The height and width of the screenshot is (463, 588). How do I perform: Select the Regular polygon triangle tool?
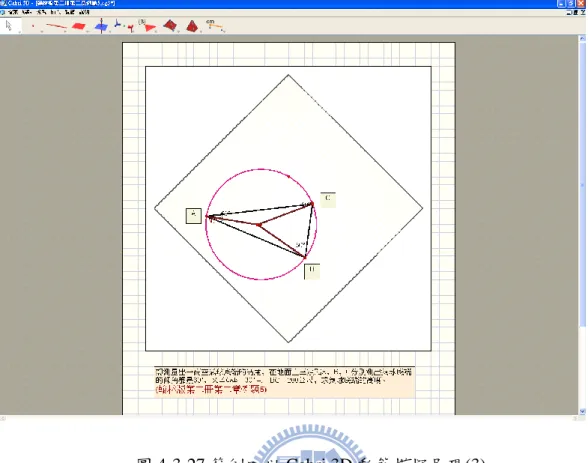(x=147, y=26)
